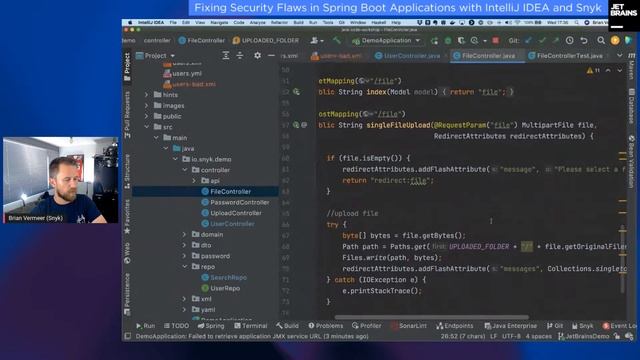Screen dimensions: 640x360
Task: Go to previous highlighted error arrow
Action: [608, 71]
